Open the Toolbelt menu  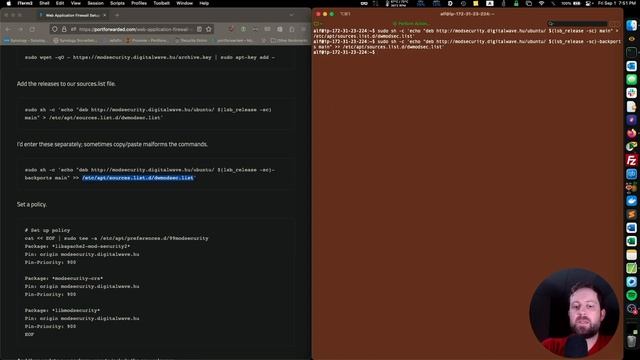pos(161,3)
